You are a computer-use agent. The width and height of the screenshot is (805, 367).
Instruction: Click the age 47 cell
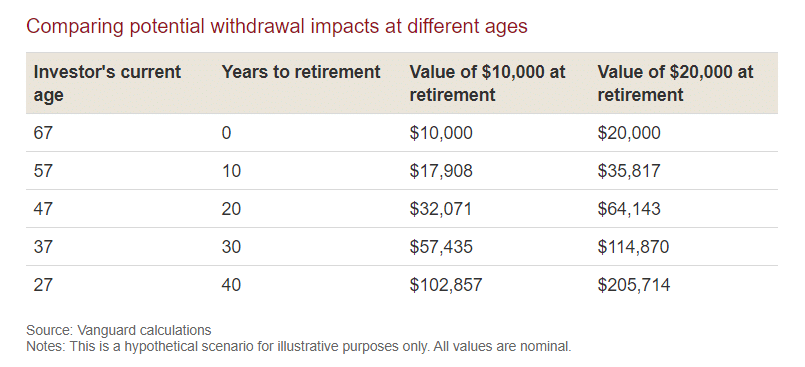coord(43,209)
